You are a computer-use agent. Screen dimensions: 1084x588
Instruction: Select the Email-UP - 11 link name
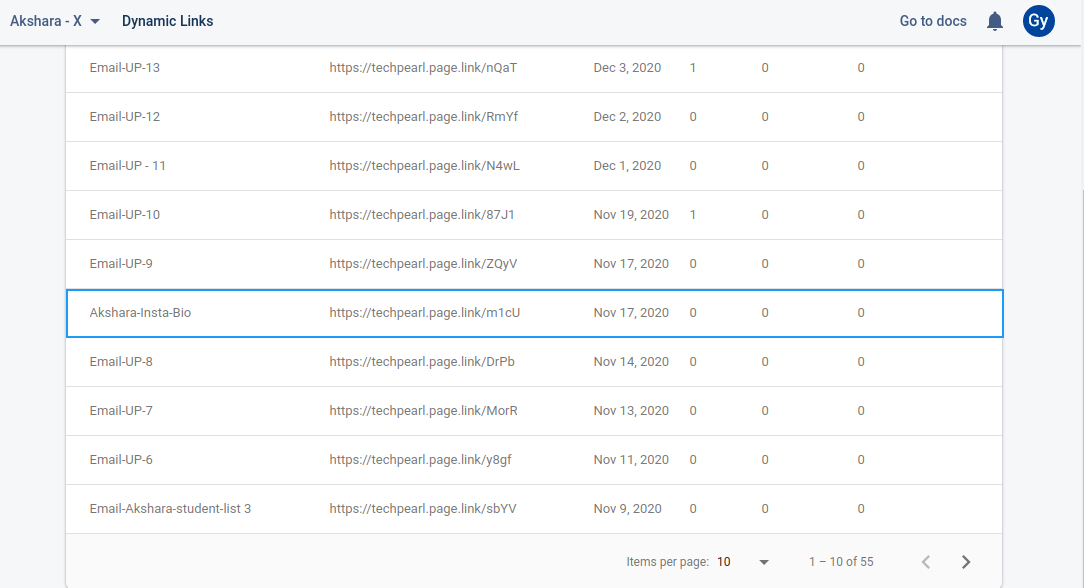[x=127, y=166]
